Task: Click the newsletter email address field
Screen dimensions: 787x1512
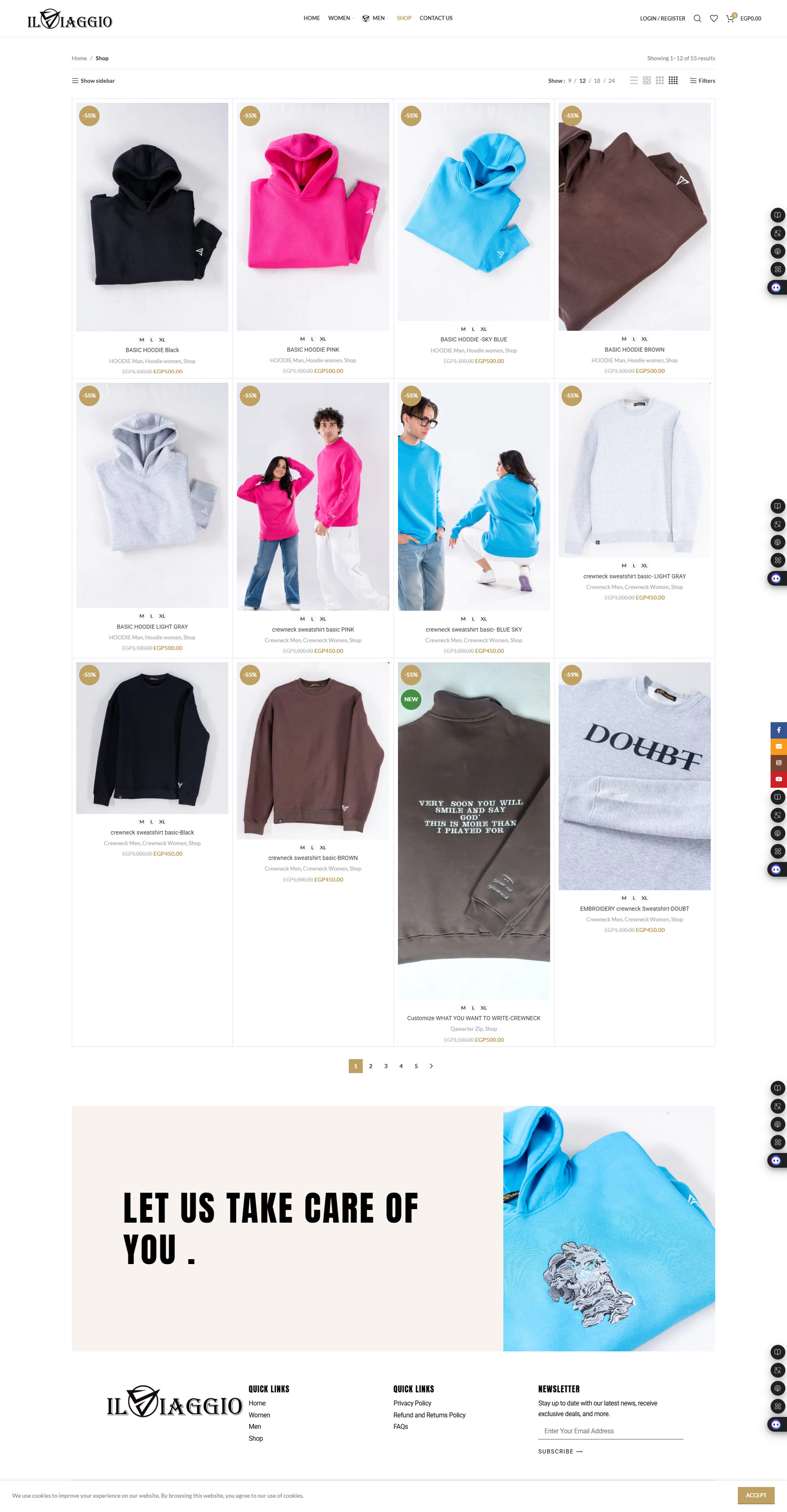Action: pos(610,1431)
